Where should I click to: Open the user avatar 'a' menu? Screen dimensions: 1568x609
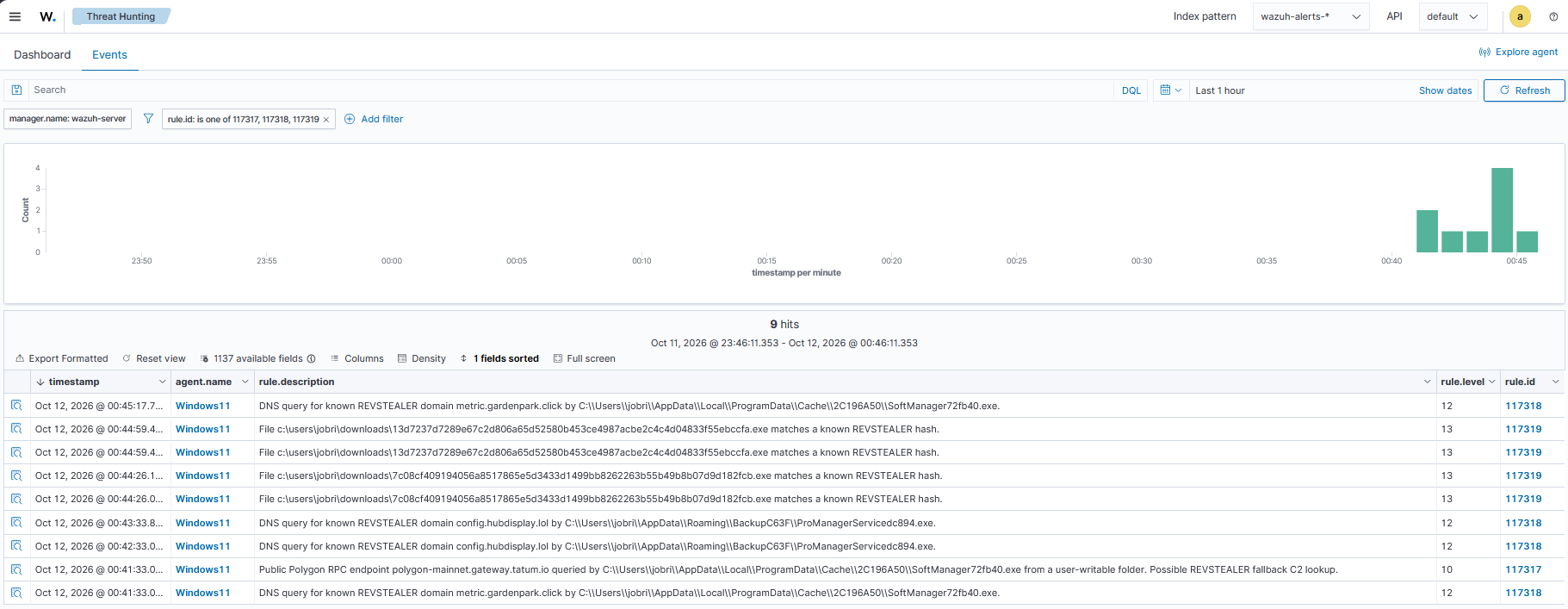(1520, 16)
